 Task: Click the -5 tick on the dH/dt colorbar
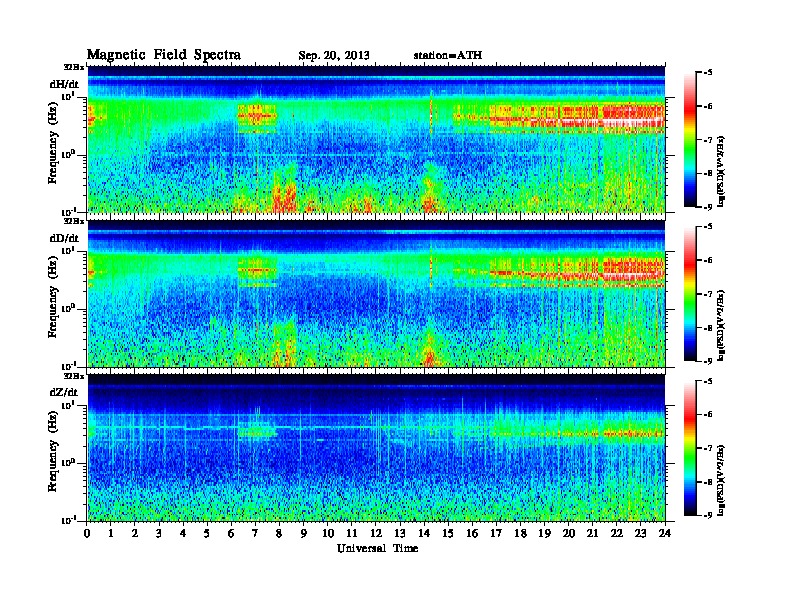[x=708, y=73]
